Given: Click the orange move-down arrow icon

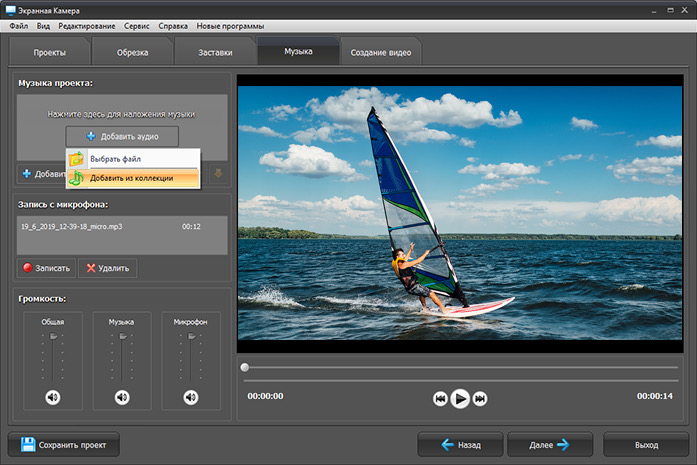Looking at the screenshot, I should click(218, 174).
